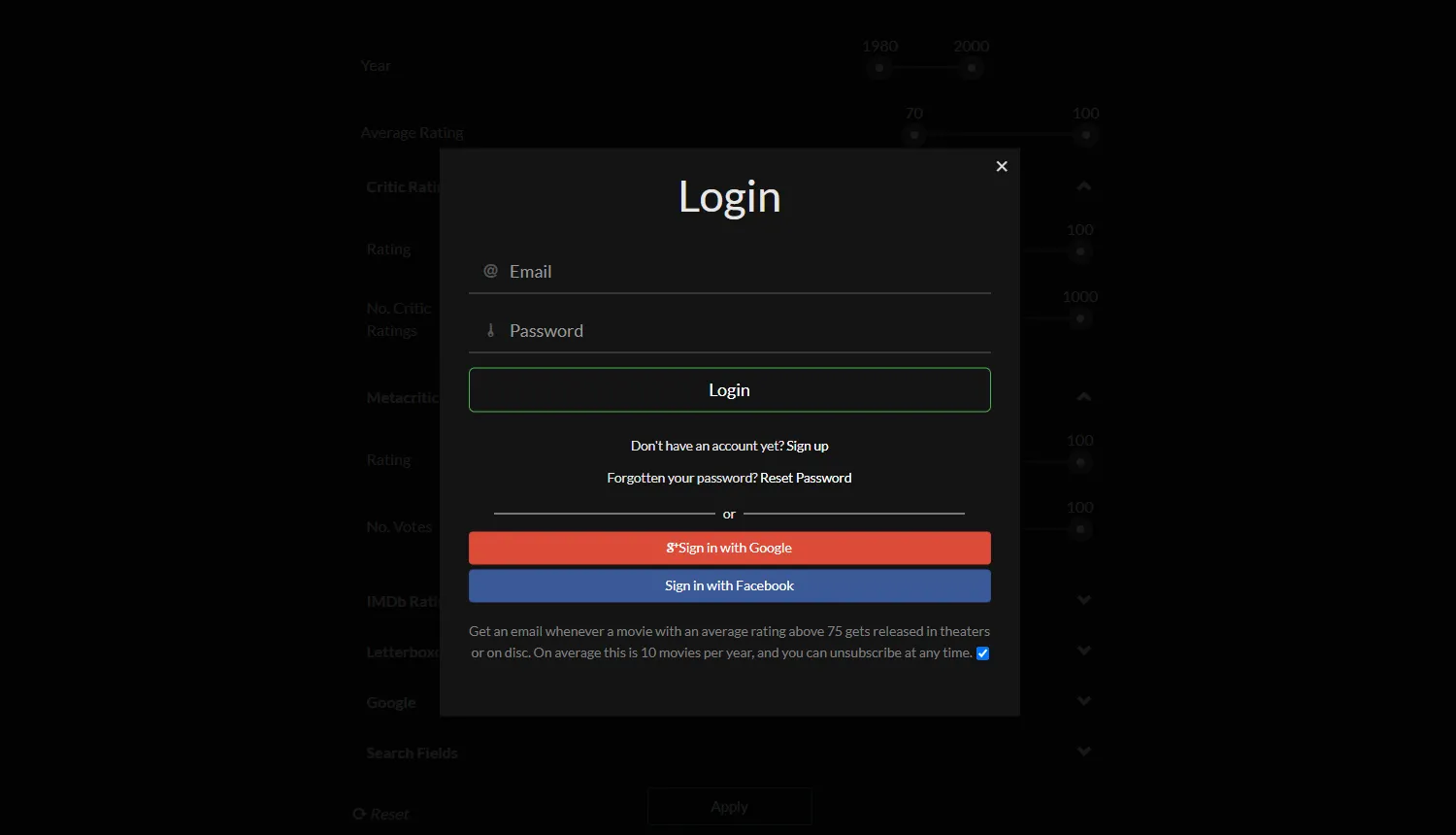Image resolution: width=1456 pixels, height=835 pixels.
Task: Click the No. Votes label
Action: click(399, 527)
